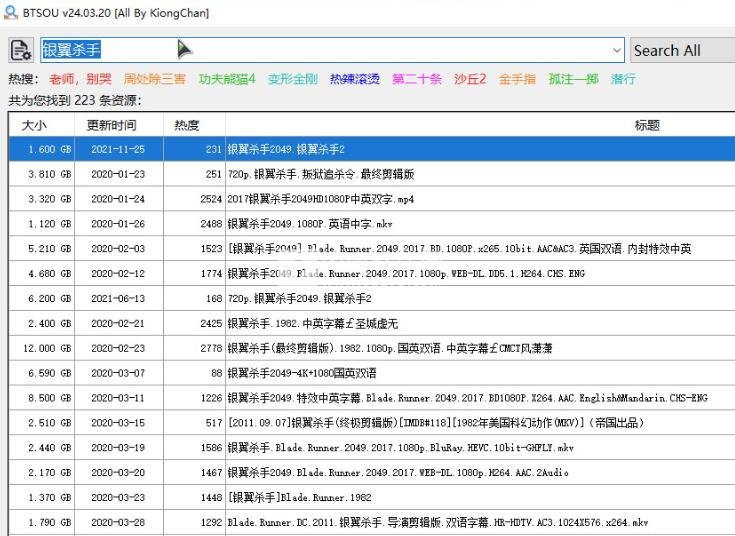
Task: Select row 银翼杀手2049.银翼杀手2 sized 1.600 GB
Action: click(x=372, y=149)
